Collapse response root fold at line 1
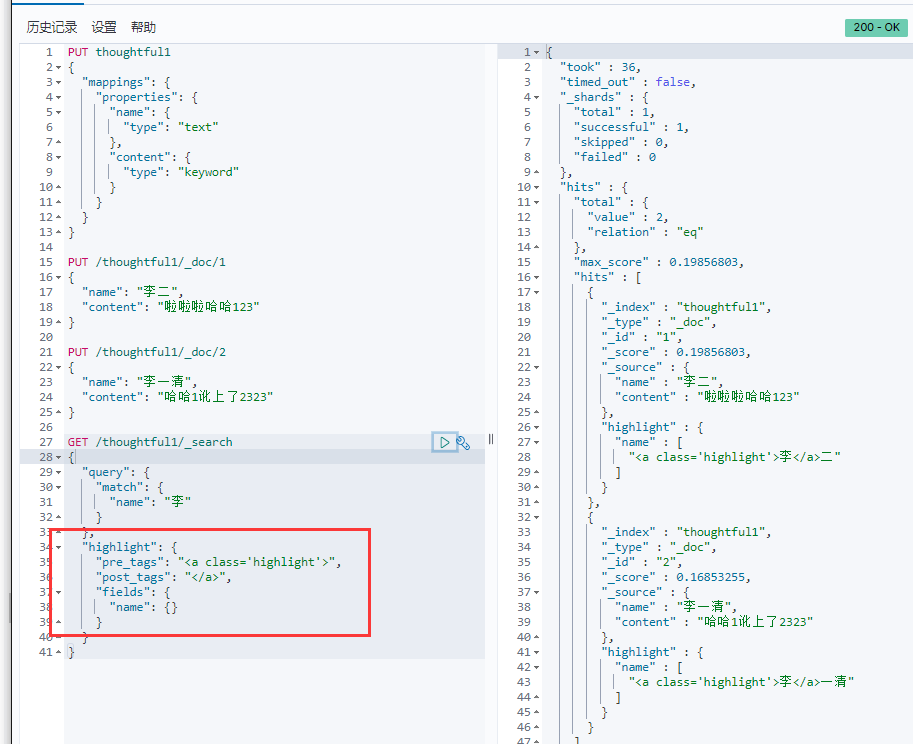The height and width of the screenshot is (744, 913). click(x=536, y=52)
